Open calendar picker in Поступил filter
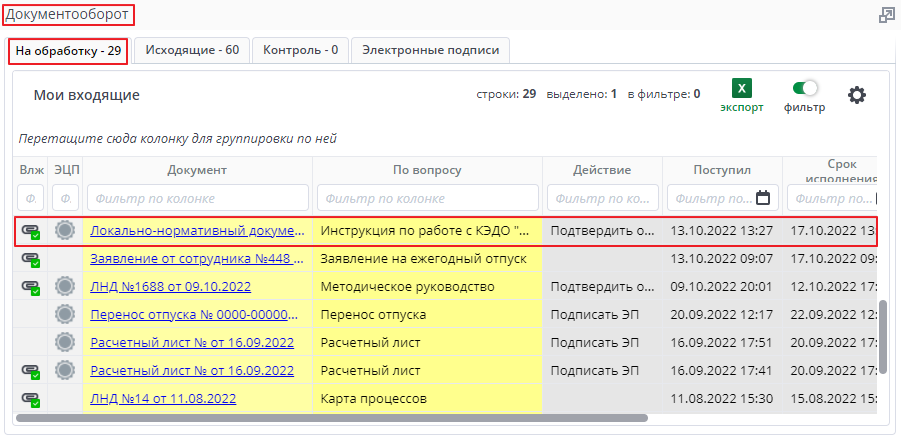 tap(763, 198)
